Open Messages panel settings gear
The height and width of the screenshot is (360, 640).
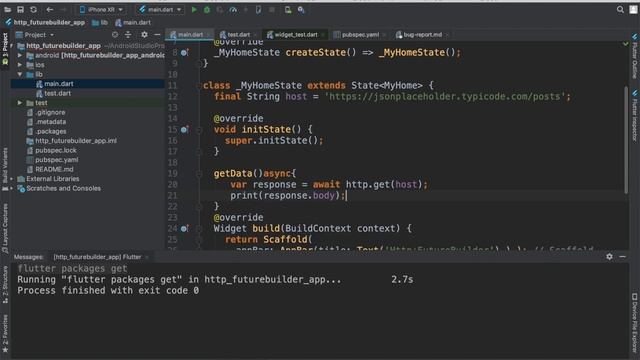coord(609,257)
